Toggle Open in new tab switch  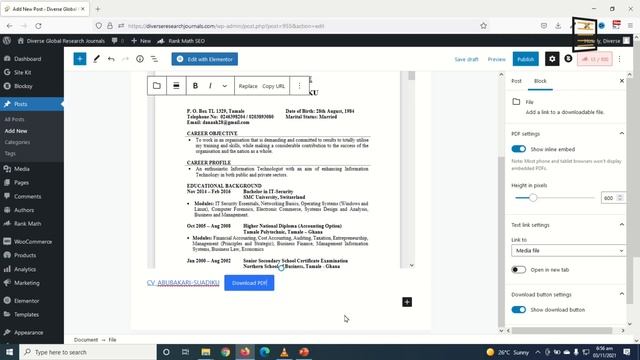pyautogui.click(x=519, y=270)
